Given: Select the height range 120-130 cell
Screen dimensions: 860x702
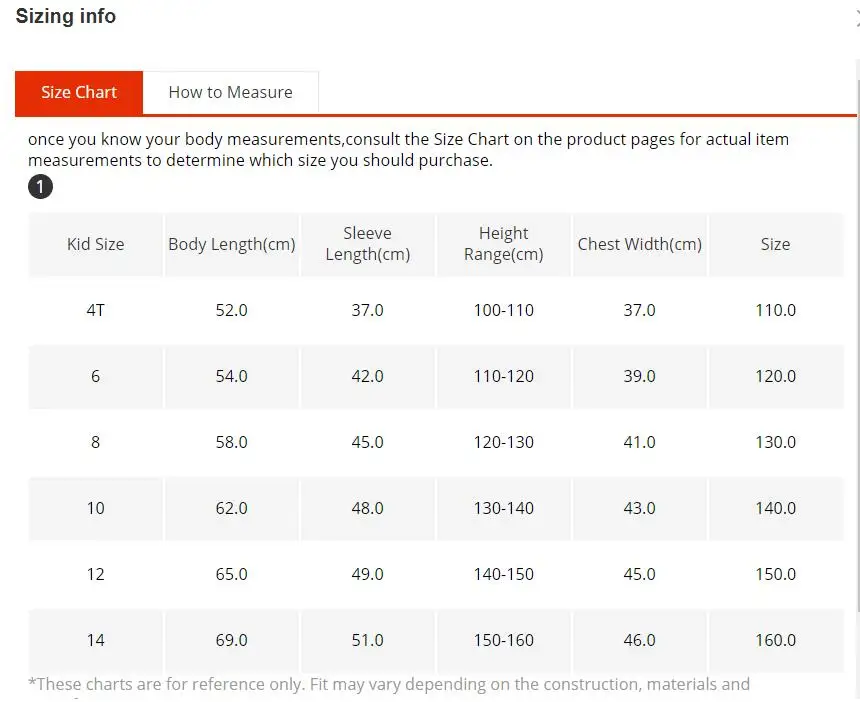Looking at the screenshot, I should click(503, 442).
